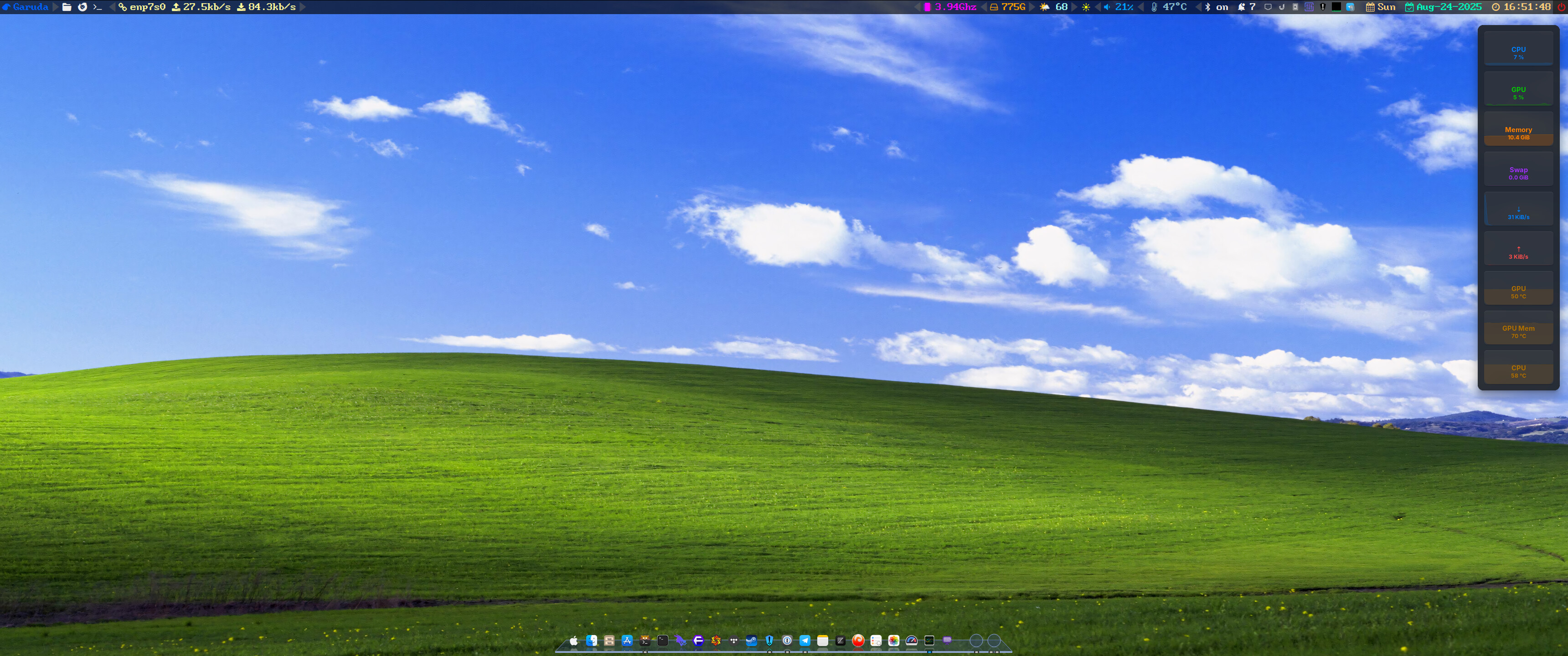The width and height of the screenshot is (1568, 656).
Task: Open the Garuda launcher menu
Action: [26, 7]
